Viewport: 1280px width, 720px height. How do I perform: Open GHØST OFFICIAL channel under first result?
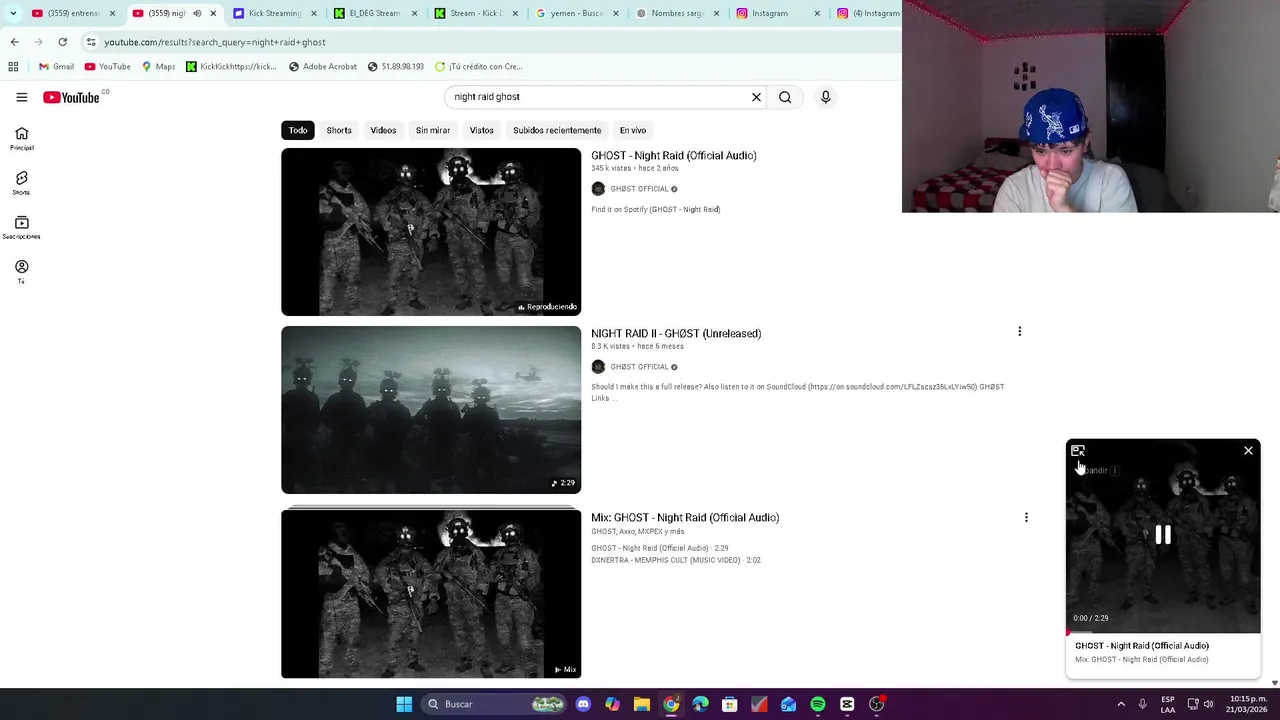point(639,189)
